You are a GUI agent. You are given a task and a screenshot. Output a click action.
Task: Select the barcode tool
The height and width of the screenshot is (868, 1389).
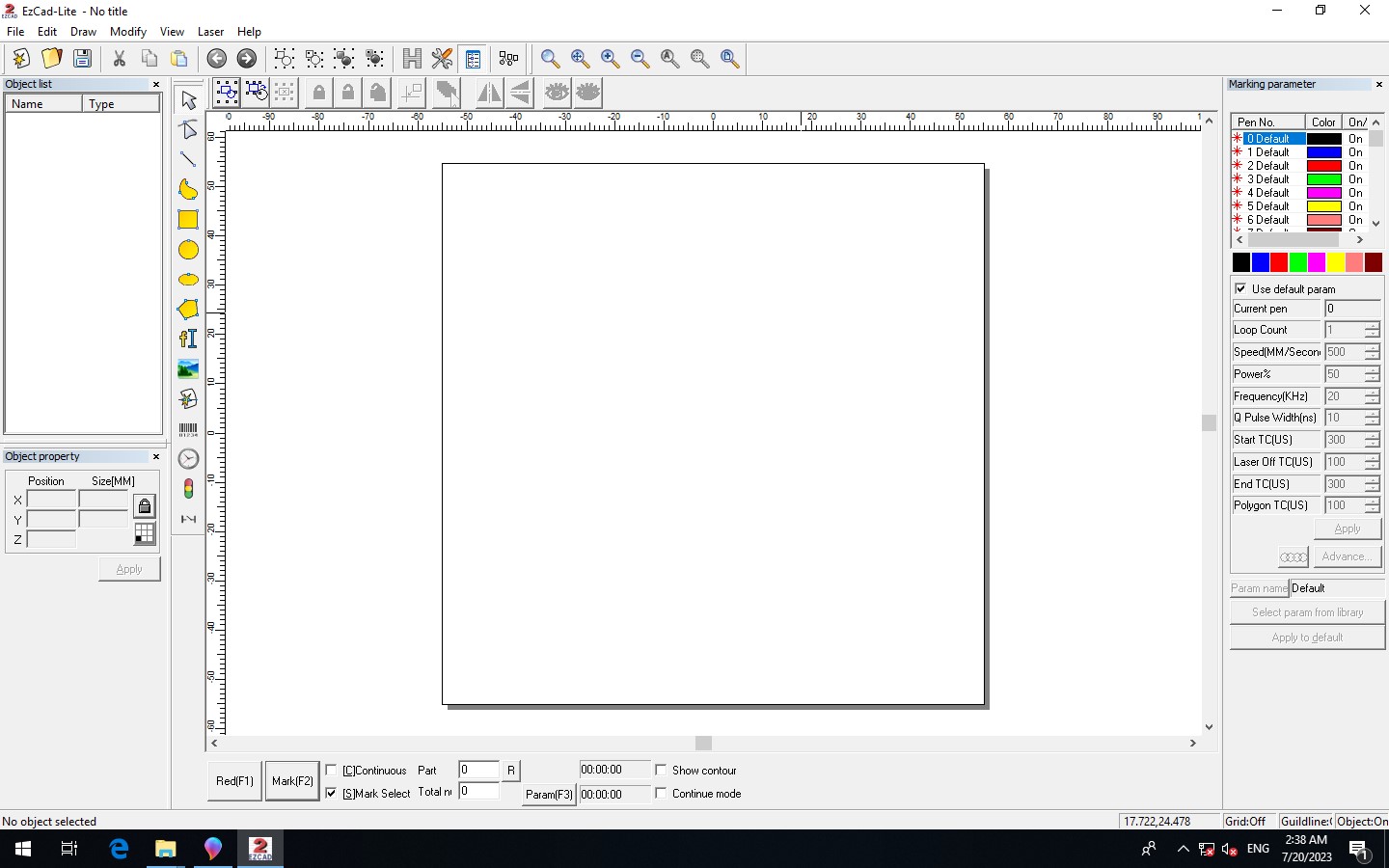pos(188,429)
